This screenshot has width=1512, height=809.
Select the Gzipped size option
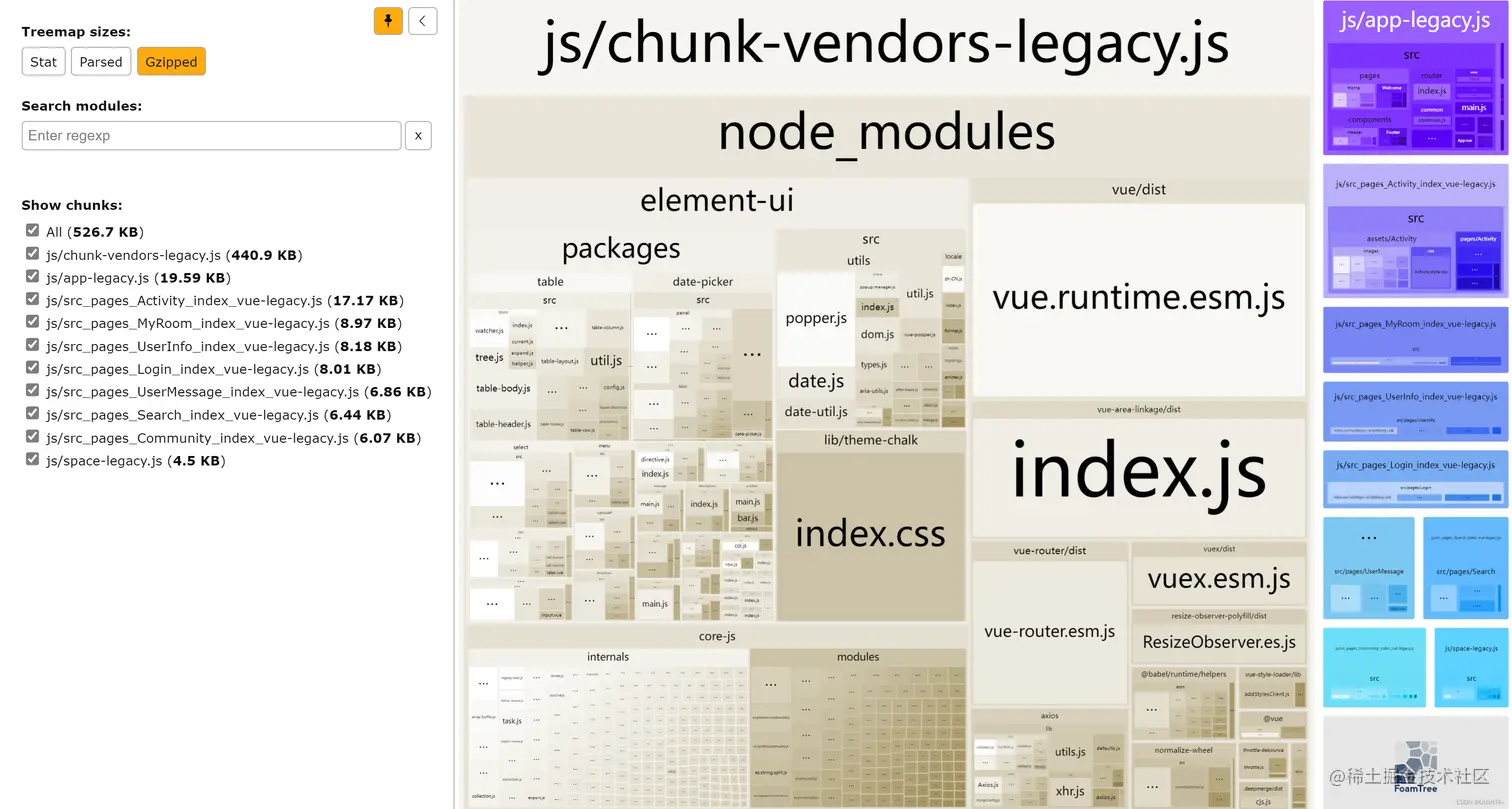171,61
